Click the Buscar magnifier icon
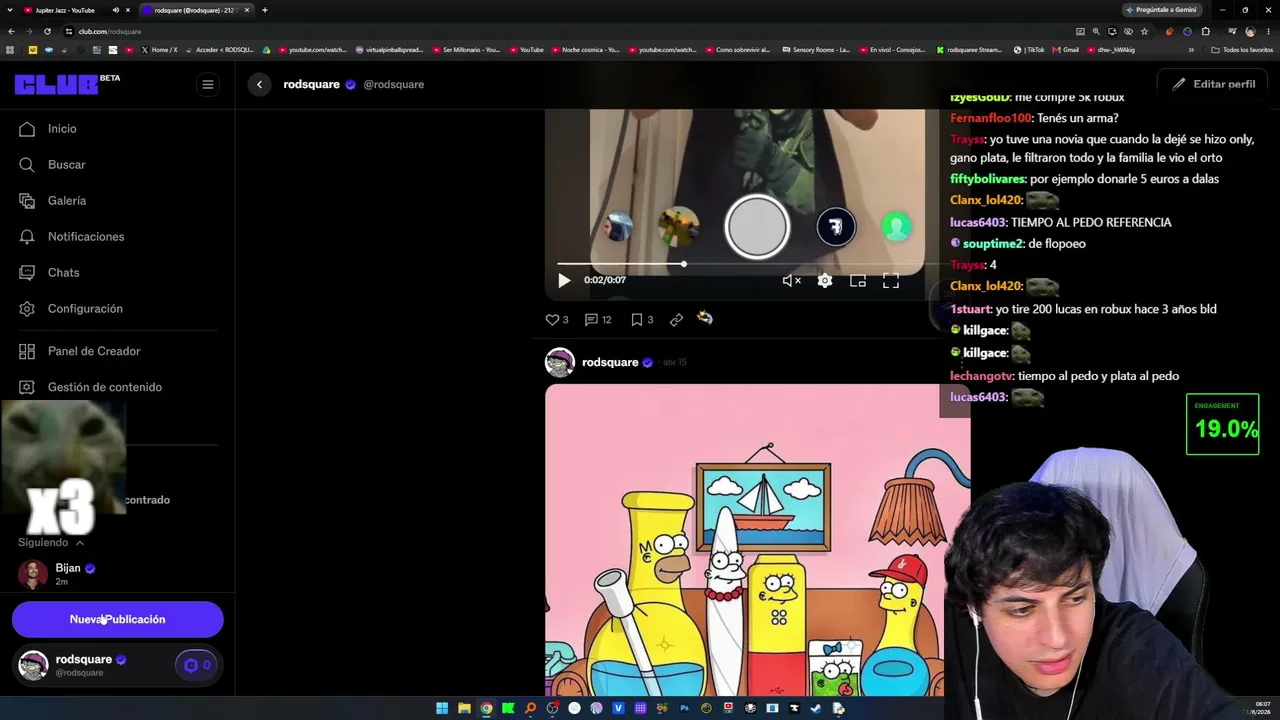The image size is (1280, 720). [x=27, y=165]
